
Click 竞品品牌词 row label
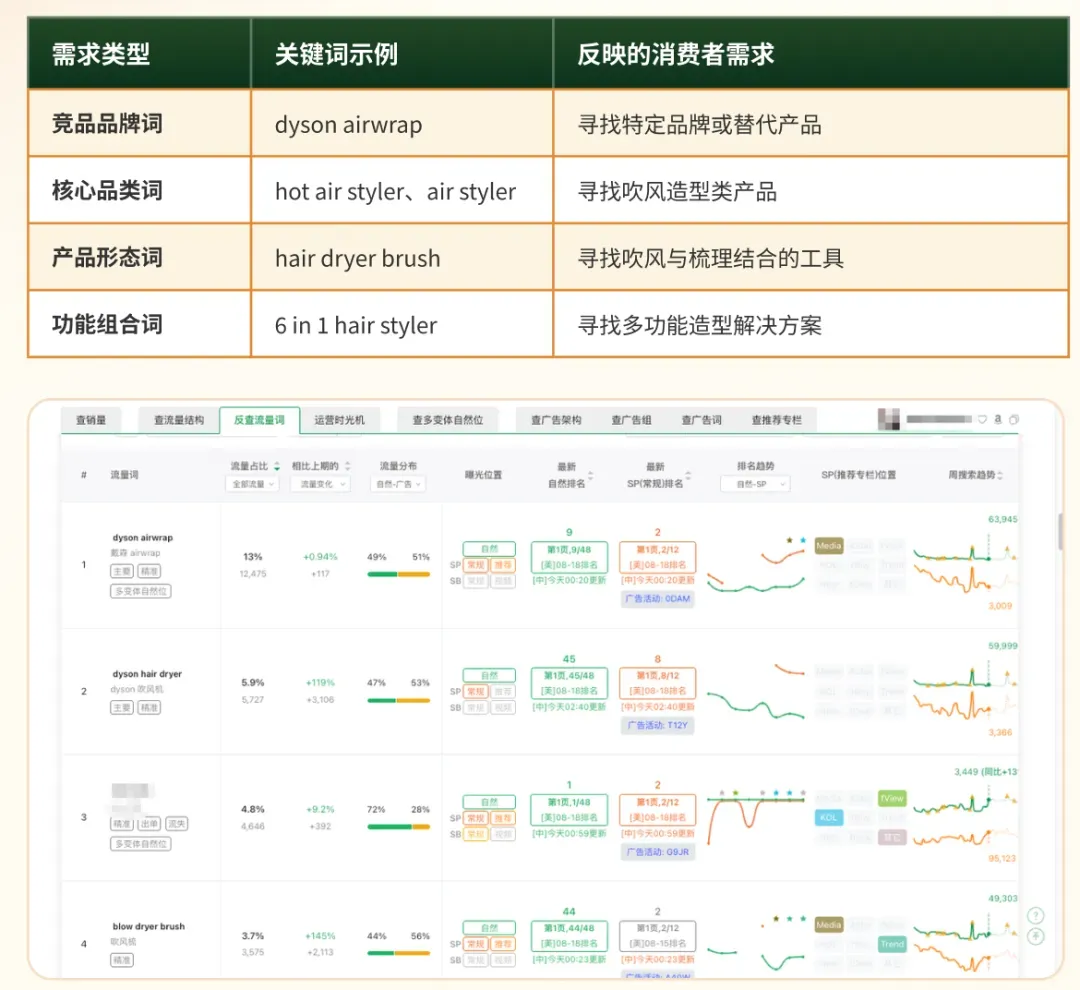(x=107, y=124)
